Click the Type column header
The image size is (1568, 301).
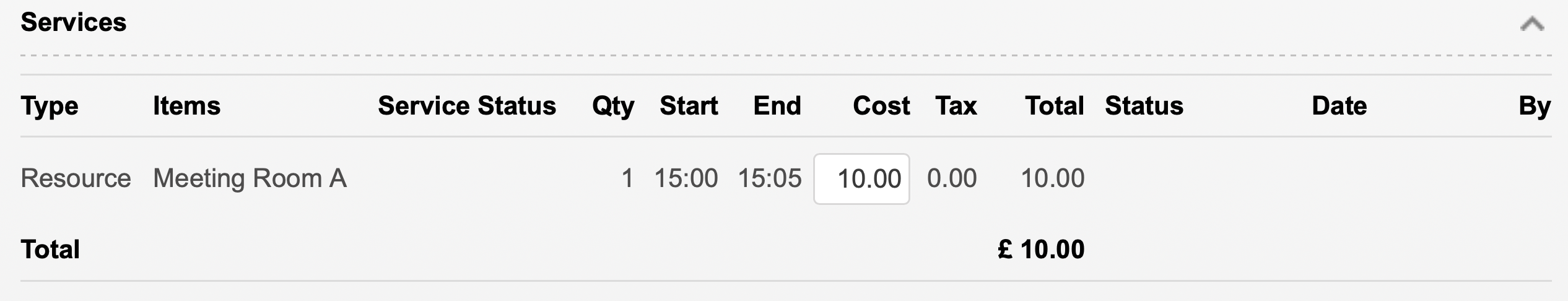(50, 106)
